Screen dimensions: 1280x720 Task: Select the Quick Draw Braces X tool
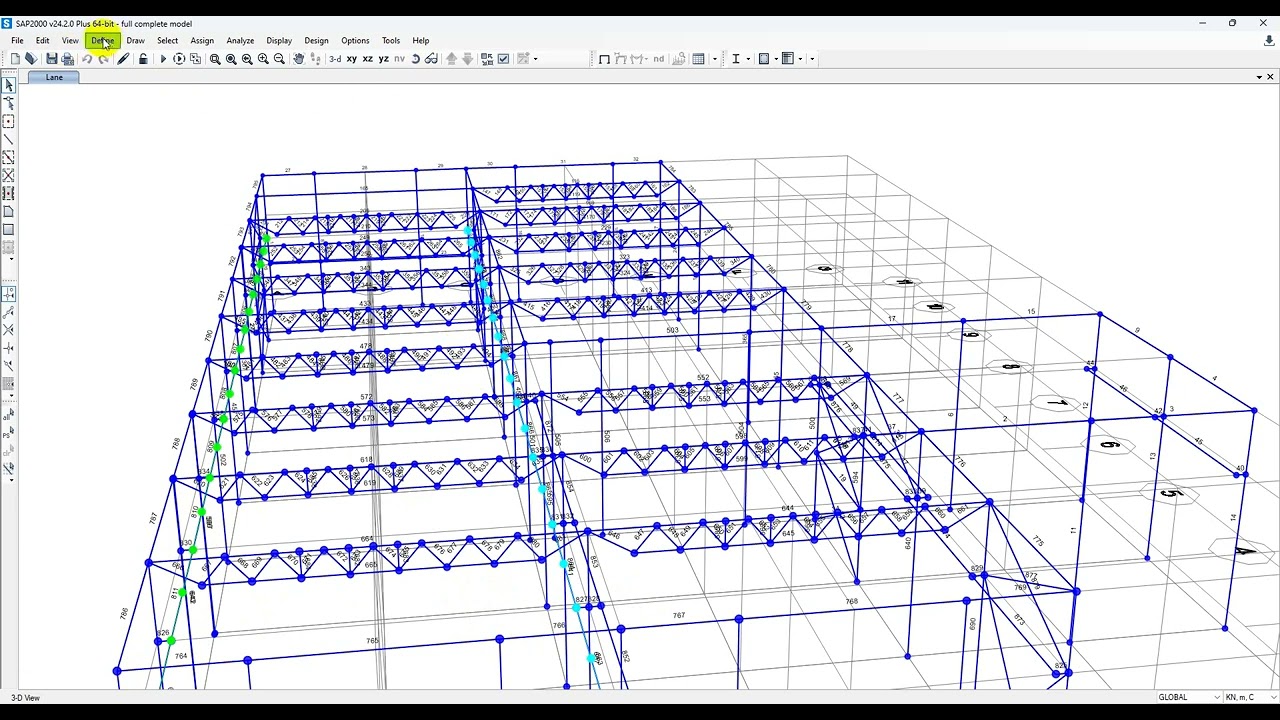click(9, 176)
